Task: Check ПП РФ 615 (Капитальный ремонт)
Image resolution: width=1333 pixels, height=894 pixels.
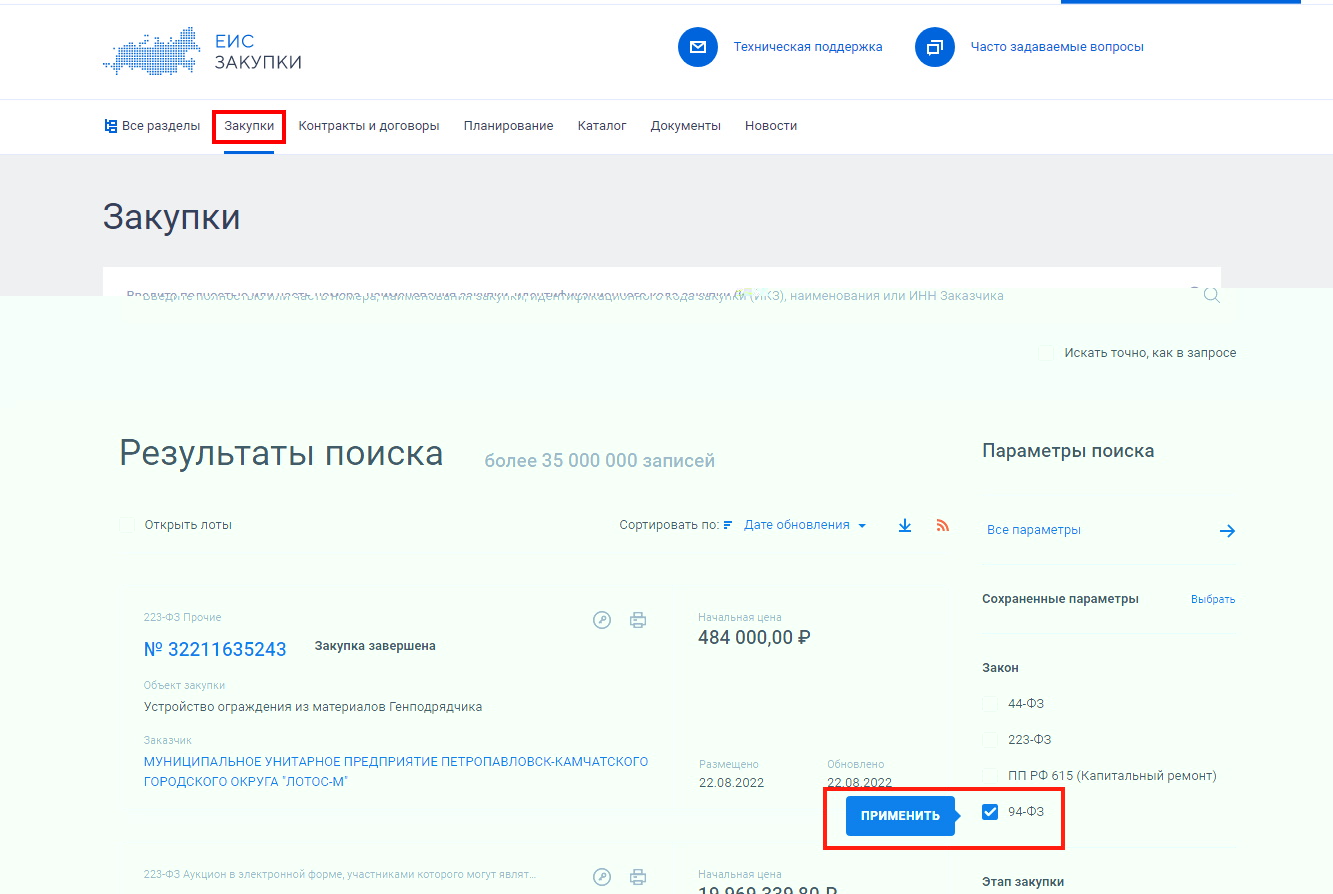Action: point(990,776)
